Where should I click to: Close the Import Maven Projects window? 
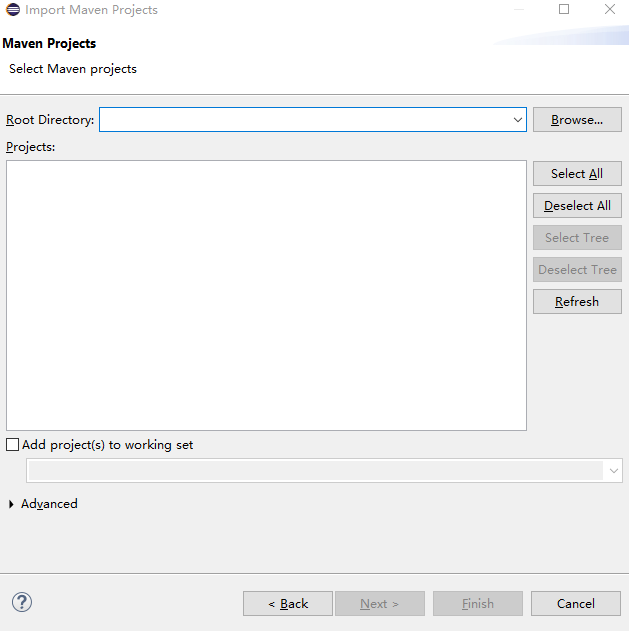click(610, 9)
